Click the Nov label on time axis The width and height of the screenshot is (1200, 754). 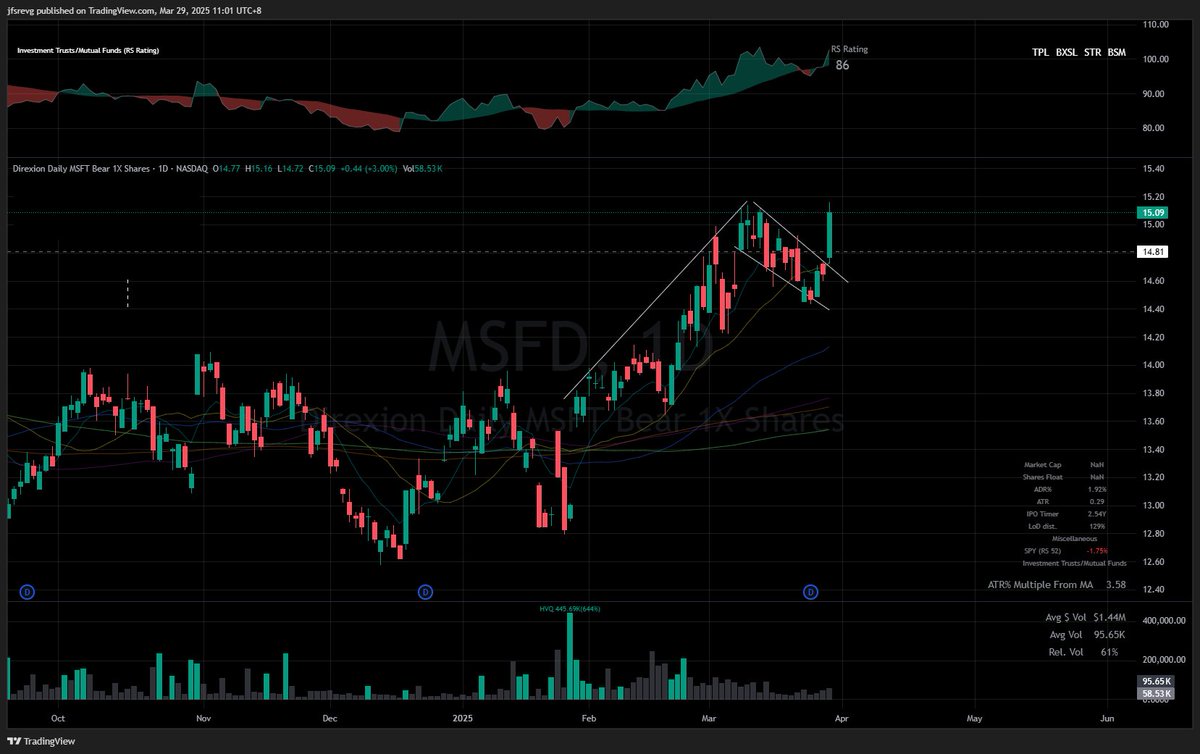coord(203,718)
